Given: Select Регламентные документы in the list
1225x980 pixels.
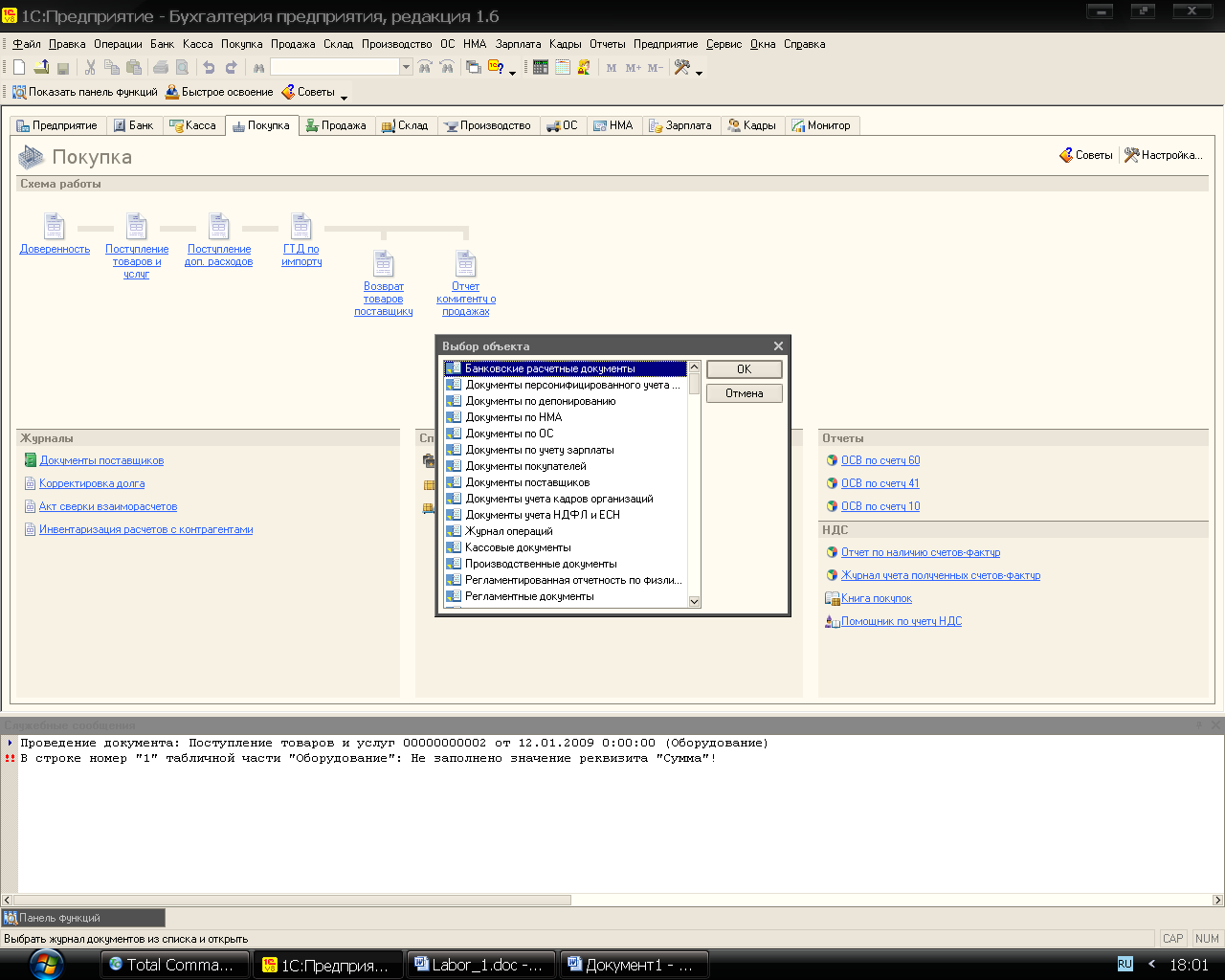Looking at the screenshot, I should pyautogui.click(x=565, y=596).
